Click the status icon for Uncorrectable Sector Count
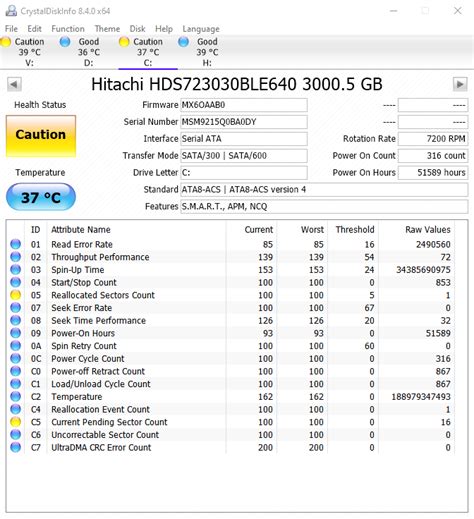Viewport: 474px width, 519px height. click(x=15, y=434)
